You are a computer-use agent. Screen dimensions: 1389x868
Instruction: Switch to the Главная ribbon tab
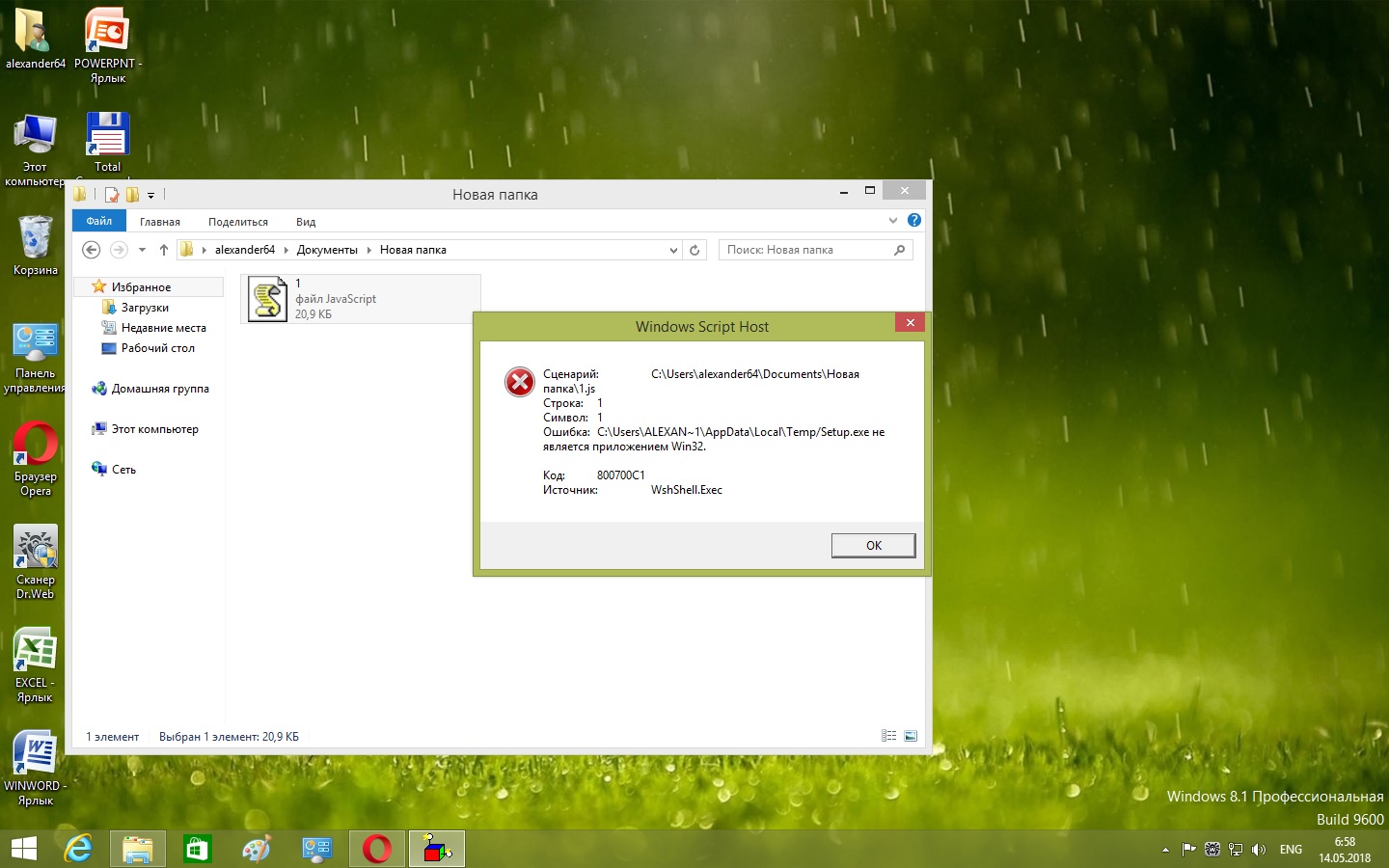(160, 222)
